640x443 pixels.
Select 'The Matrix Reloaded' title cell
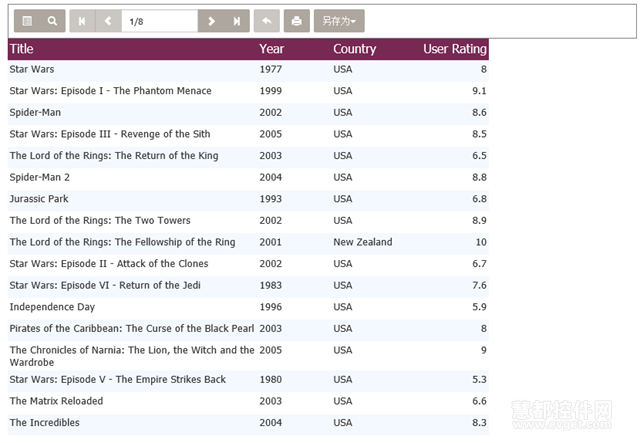pyautogui.click(x=56, y=401)
